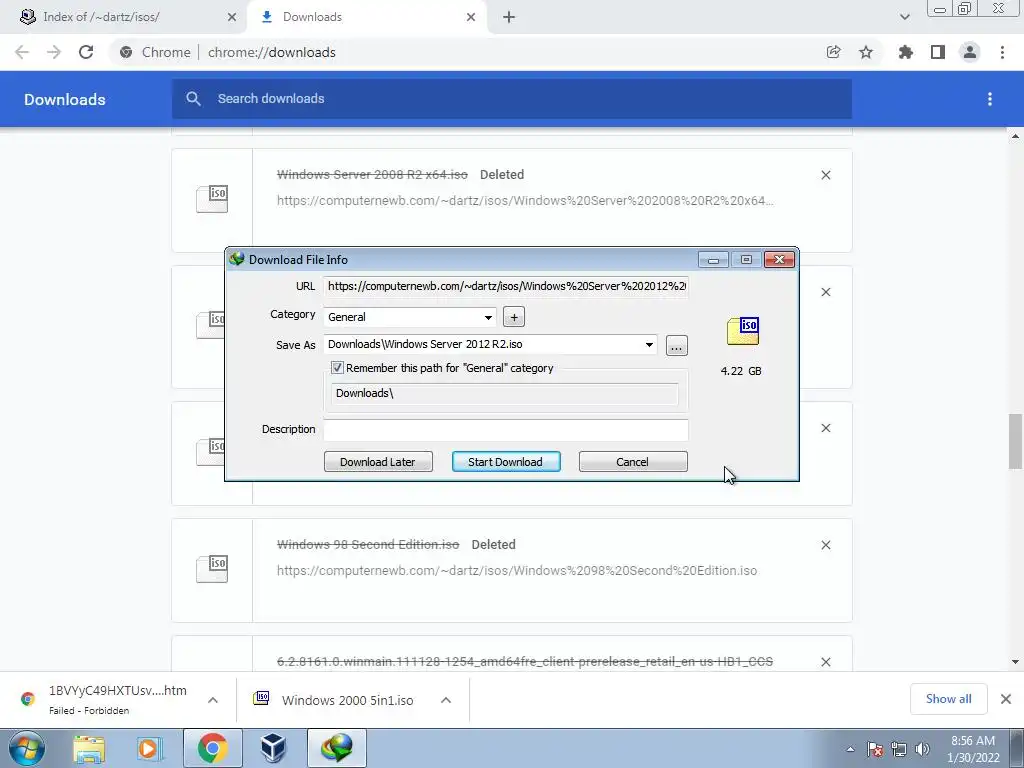The height and width of the screenshot is (768, 1024).
Task: Open the Downloads page more actions menu
Action: (x=990, y=99)
